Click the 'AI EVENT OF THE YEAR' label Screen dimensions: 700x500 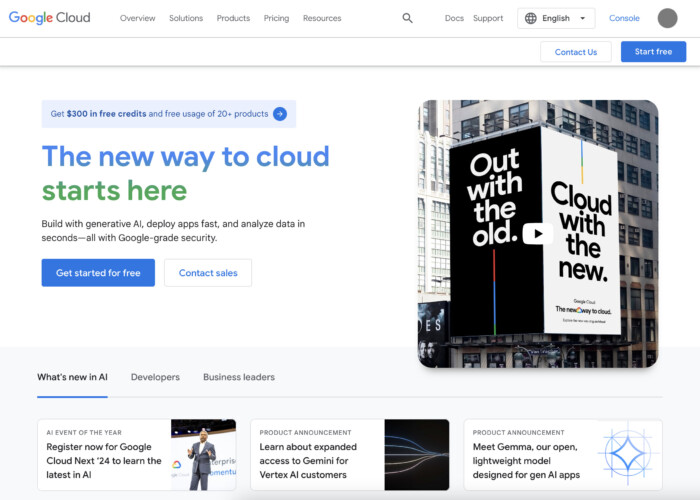[x=84, y=433]
